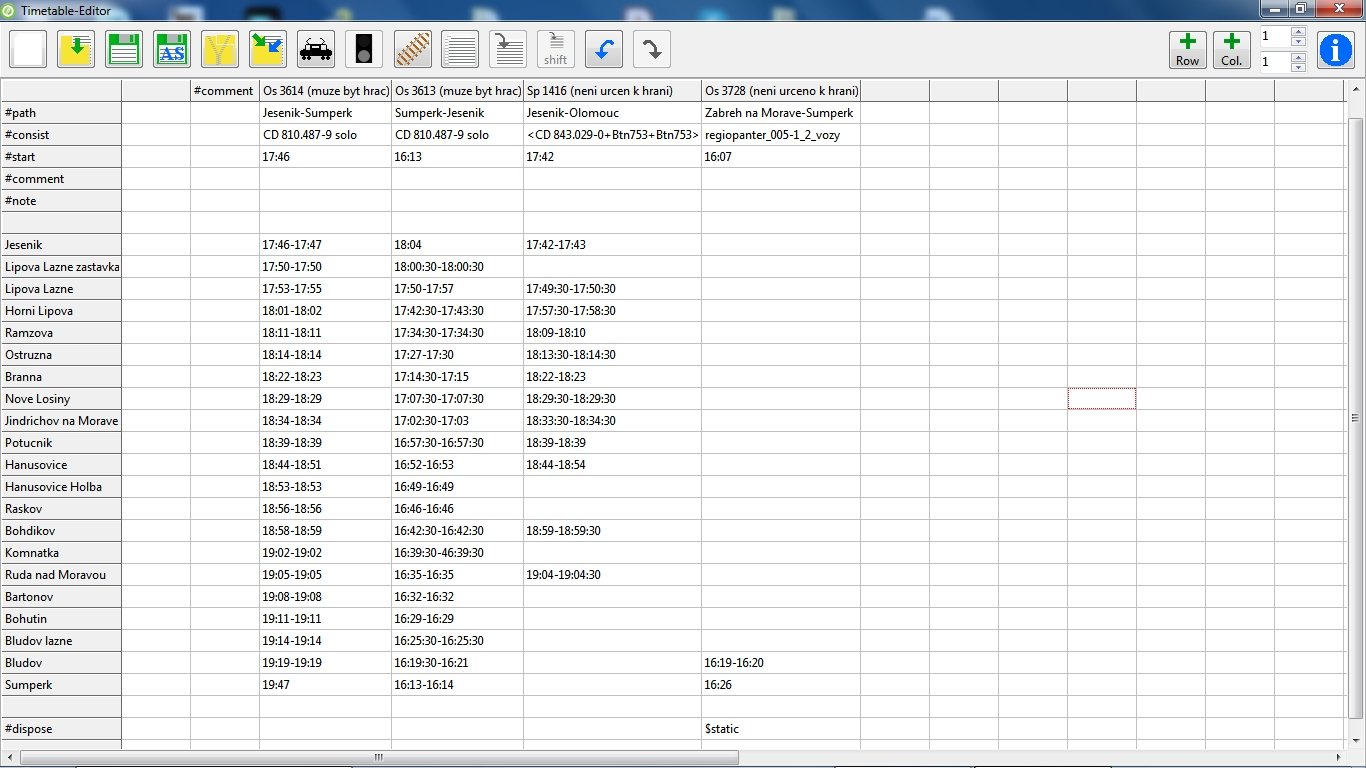Click the yellow merge tool icon
The width and height of the screenshot is (1366, 768).
click(x=220, y=48)
